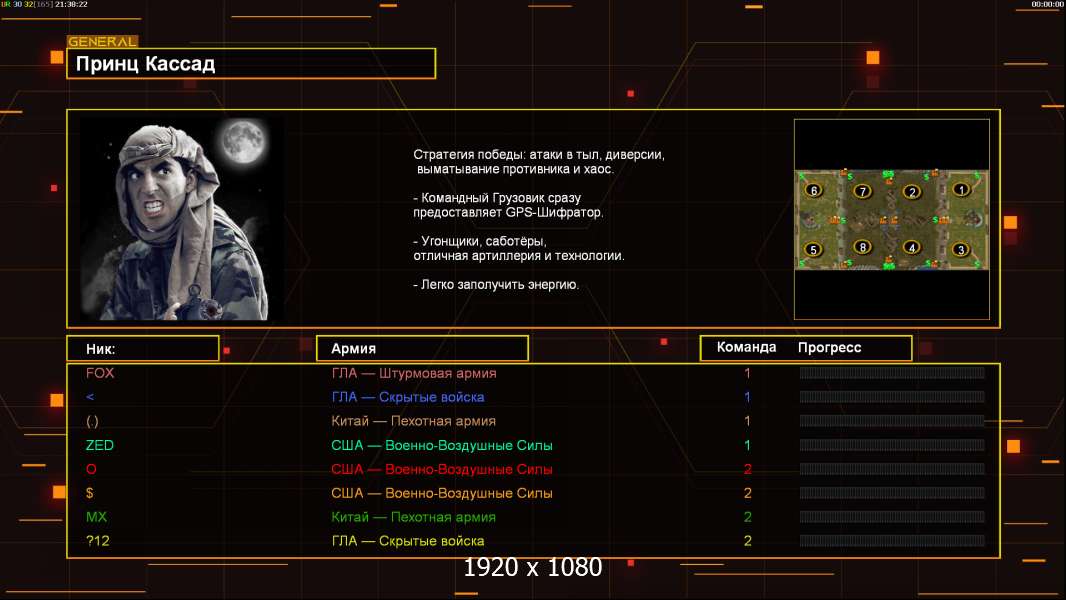This screenshot has width=1066, height=600.
Task: Select start position 5 on the minimap
Action: tap(813, 249)
